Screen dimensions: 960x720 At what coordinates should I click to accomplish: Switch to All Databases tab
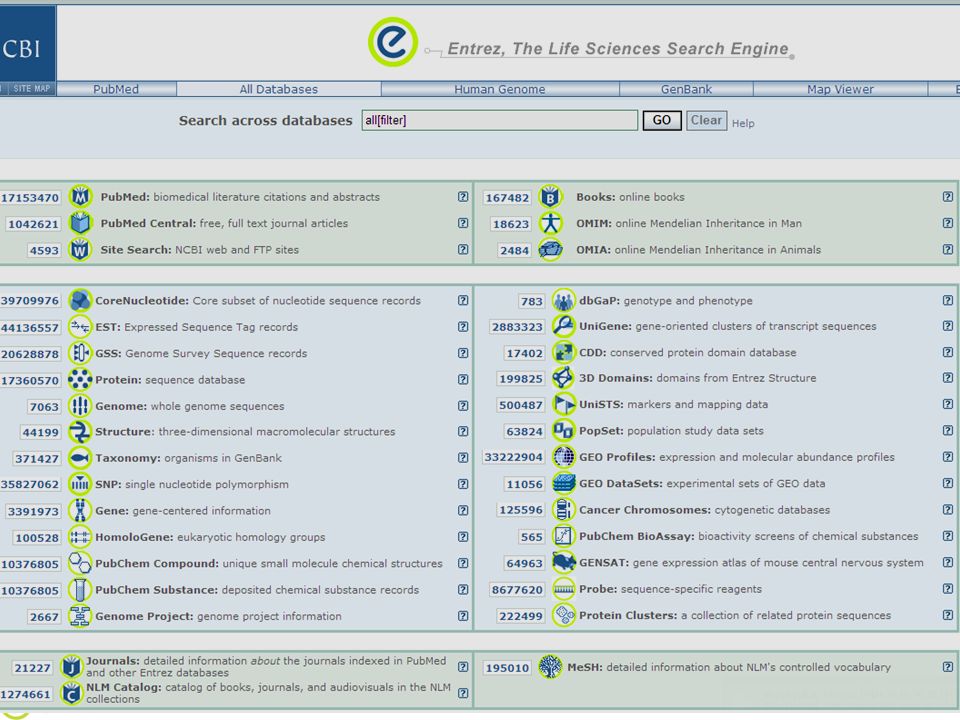pyautogui.click(x=279, y=89)
